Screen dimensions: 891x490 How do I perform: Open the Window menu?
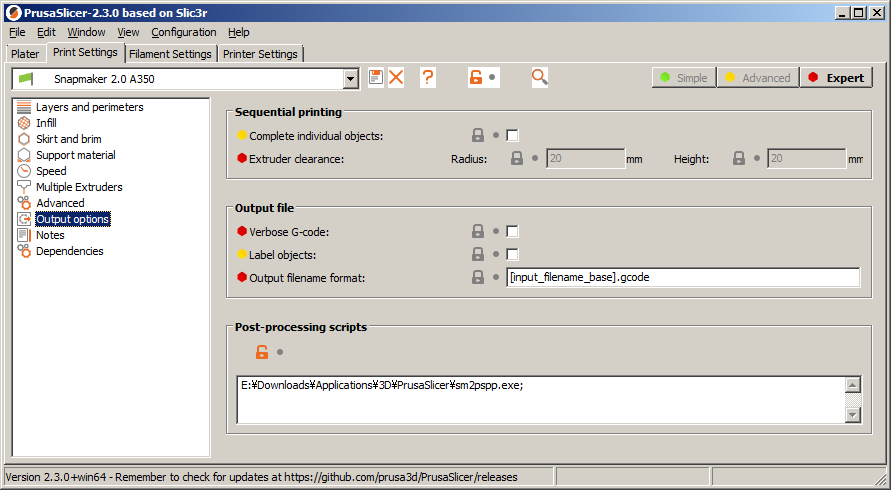tap(86, 32)
